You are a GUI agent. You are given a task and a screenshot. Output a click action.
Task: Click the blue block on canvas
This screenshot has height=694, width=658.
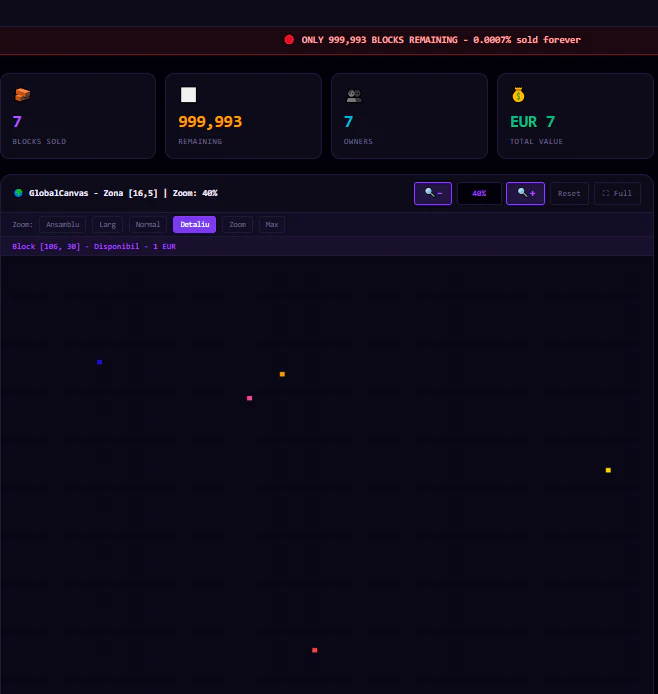100,362
